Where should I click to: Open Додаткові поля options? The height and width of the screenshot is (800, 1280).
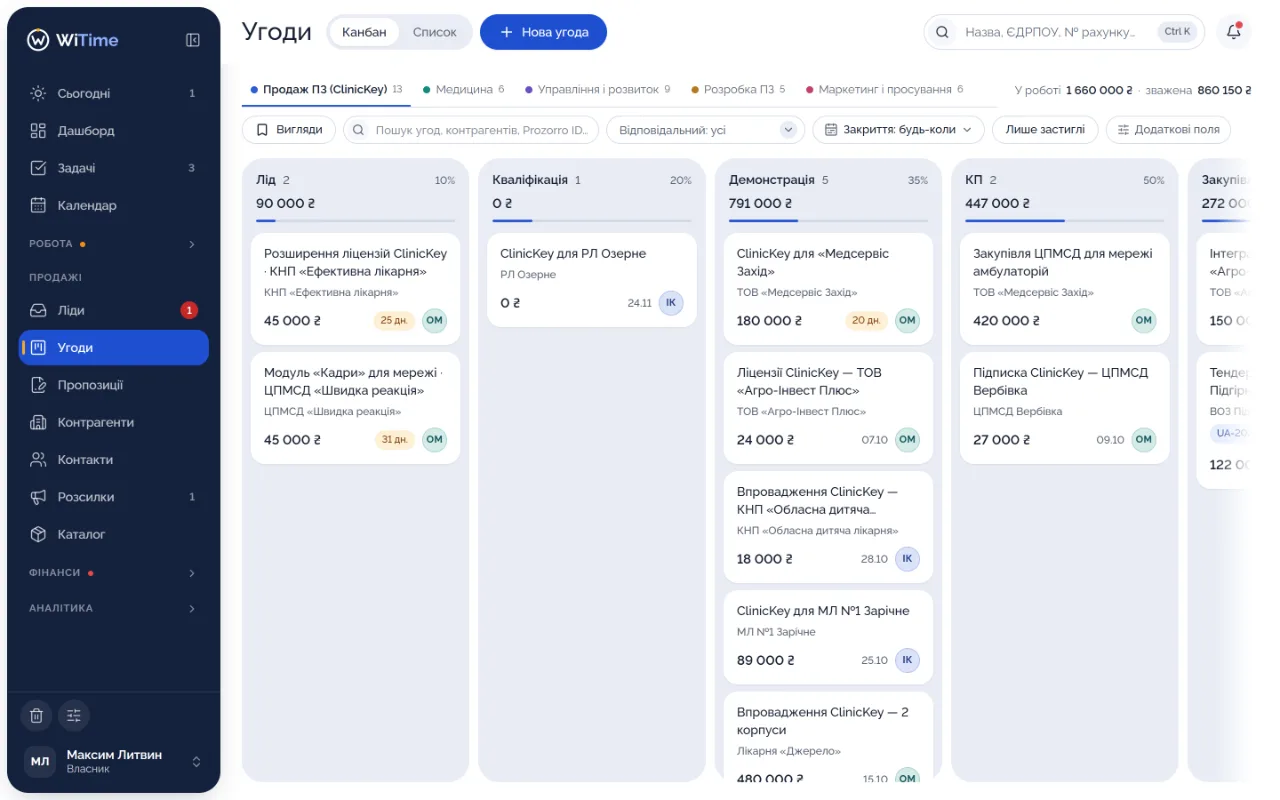pos(1168,130)
